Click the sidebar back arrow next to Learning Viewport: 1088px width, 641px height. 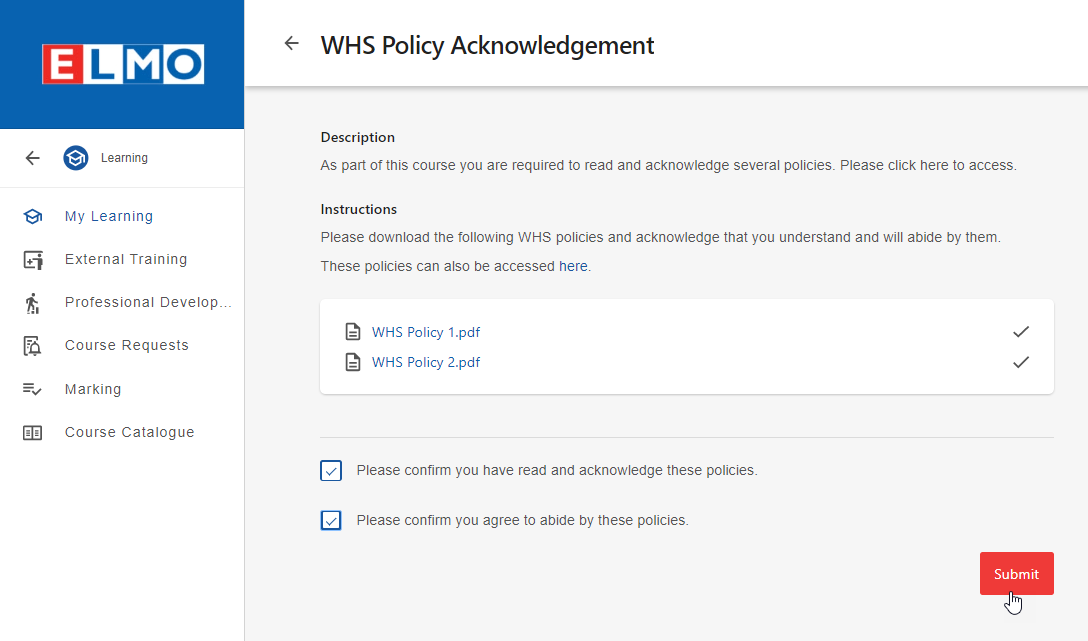point(33,158)
